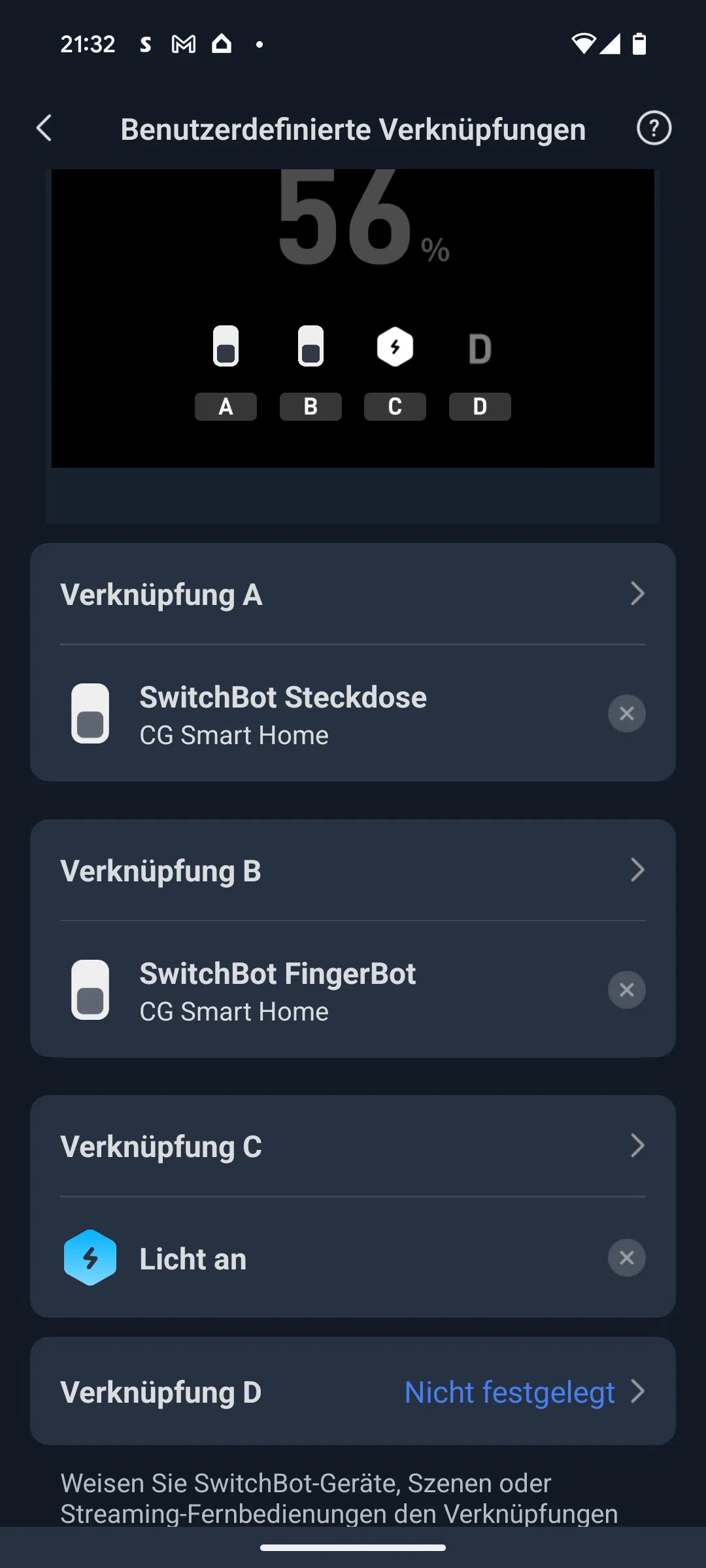706x1568 pixels.
Task: Tap the 56% display in the preview
Action: pos(363,222)
